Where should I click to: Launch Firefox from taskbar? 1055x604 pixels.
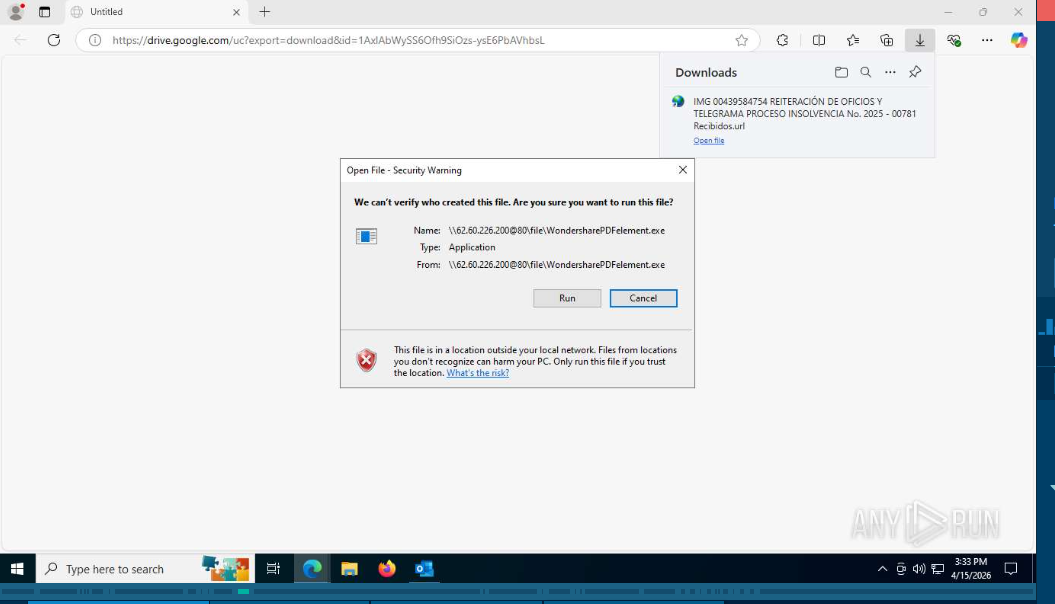coord(387,569)
